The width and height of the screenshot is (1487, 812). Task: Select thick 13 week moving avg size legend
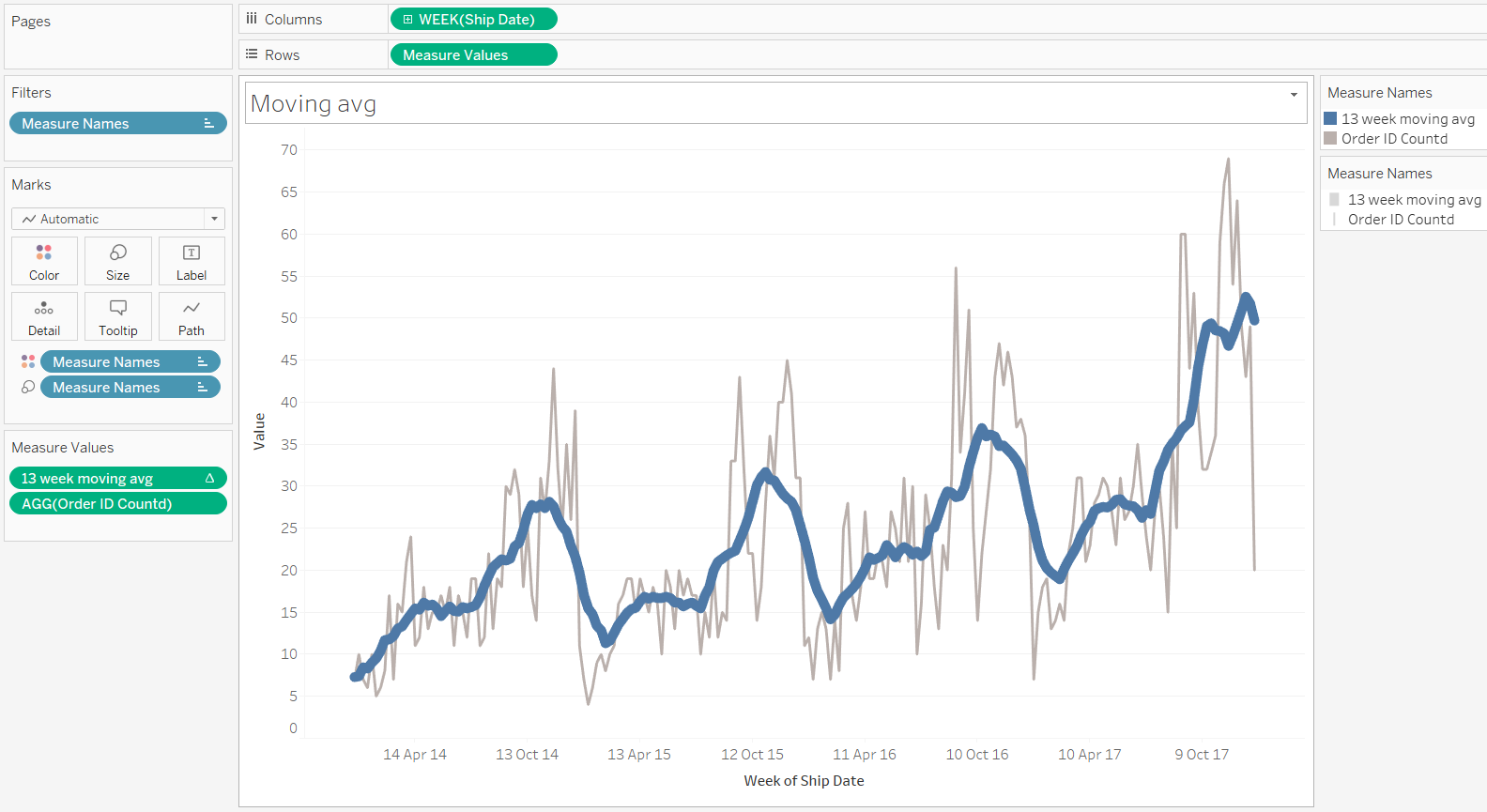(1405, 200)
